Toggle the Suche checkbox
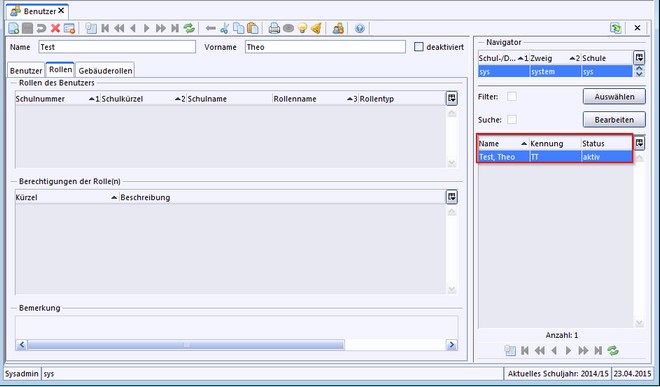The image size is (660, 387). (x=512, y=120)
